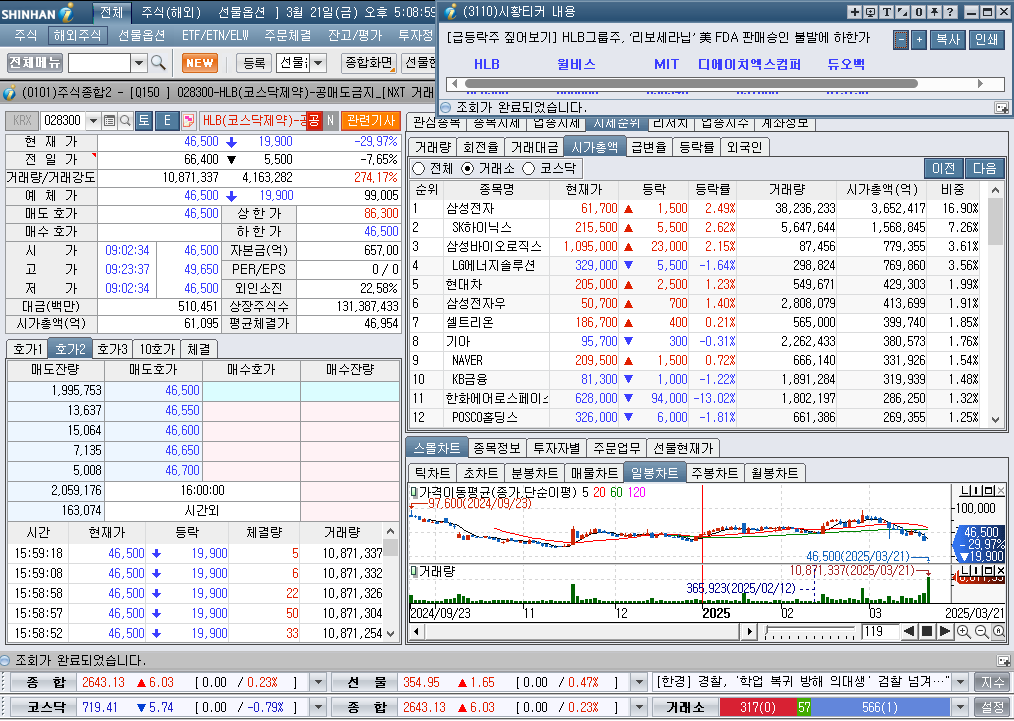Image resolution: width=1014 pixels, height=721 pixels.
Task: Click the 다음 next page button
Action: (984, 168)
